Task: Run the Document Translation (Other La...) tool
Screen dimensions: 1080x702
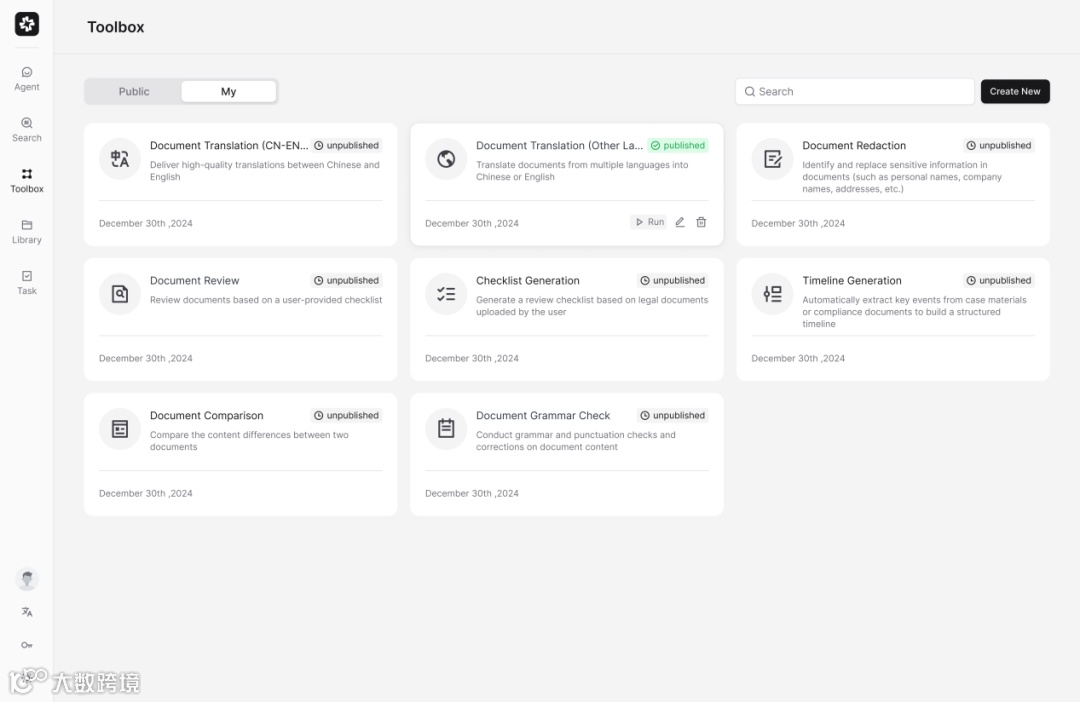Action: tap(649, 222)
